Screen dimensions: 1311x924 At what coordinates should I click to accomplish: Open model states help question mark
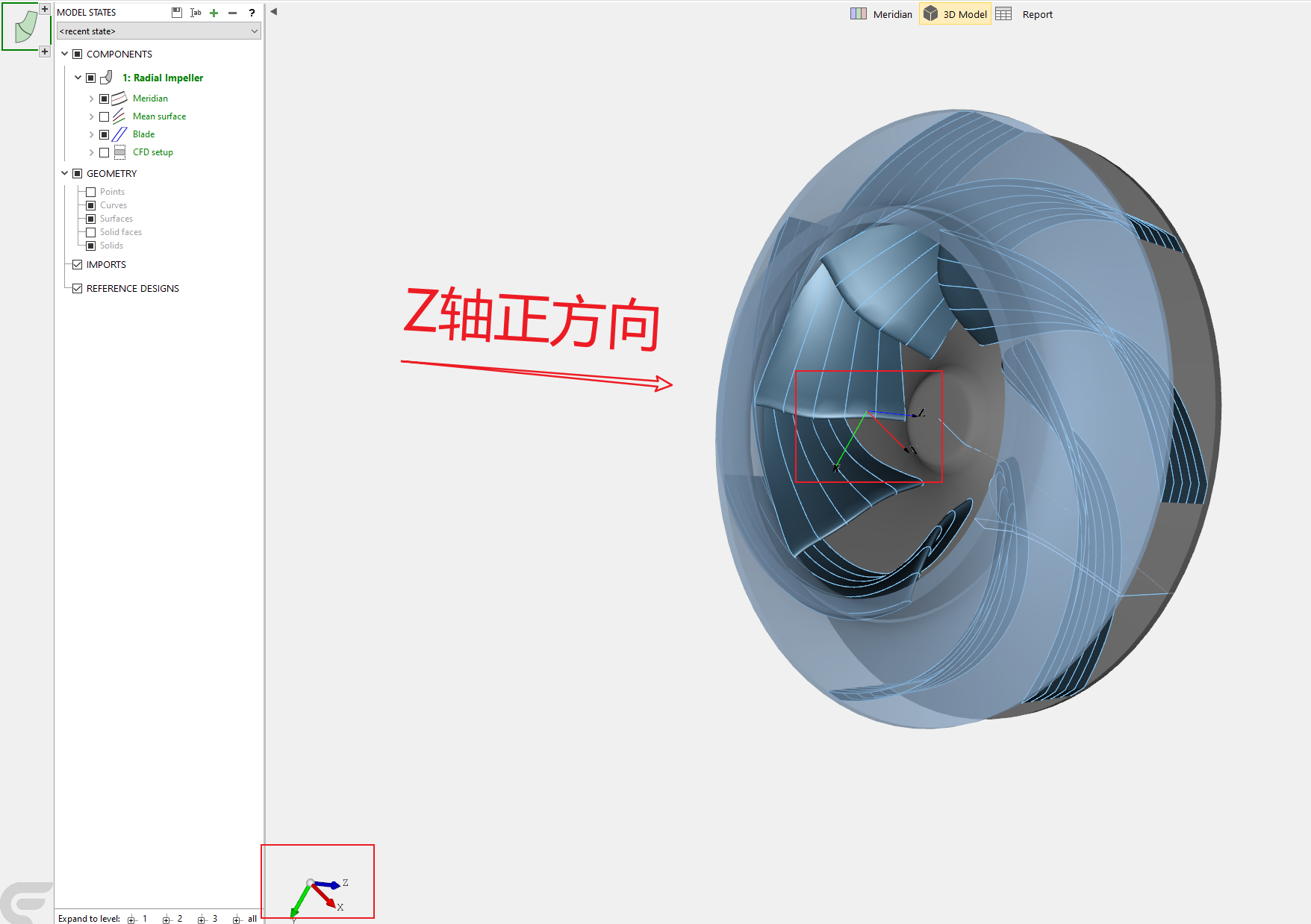(252, 13)
